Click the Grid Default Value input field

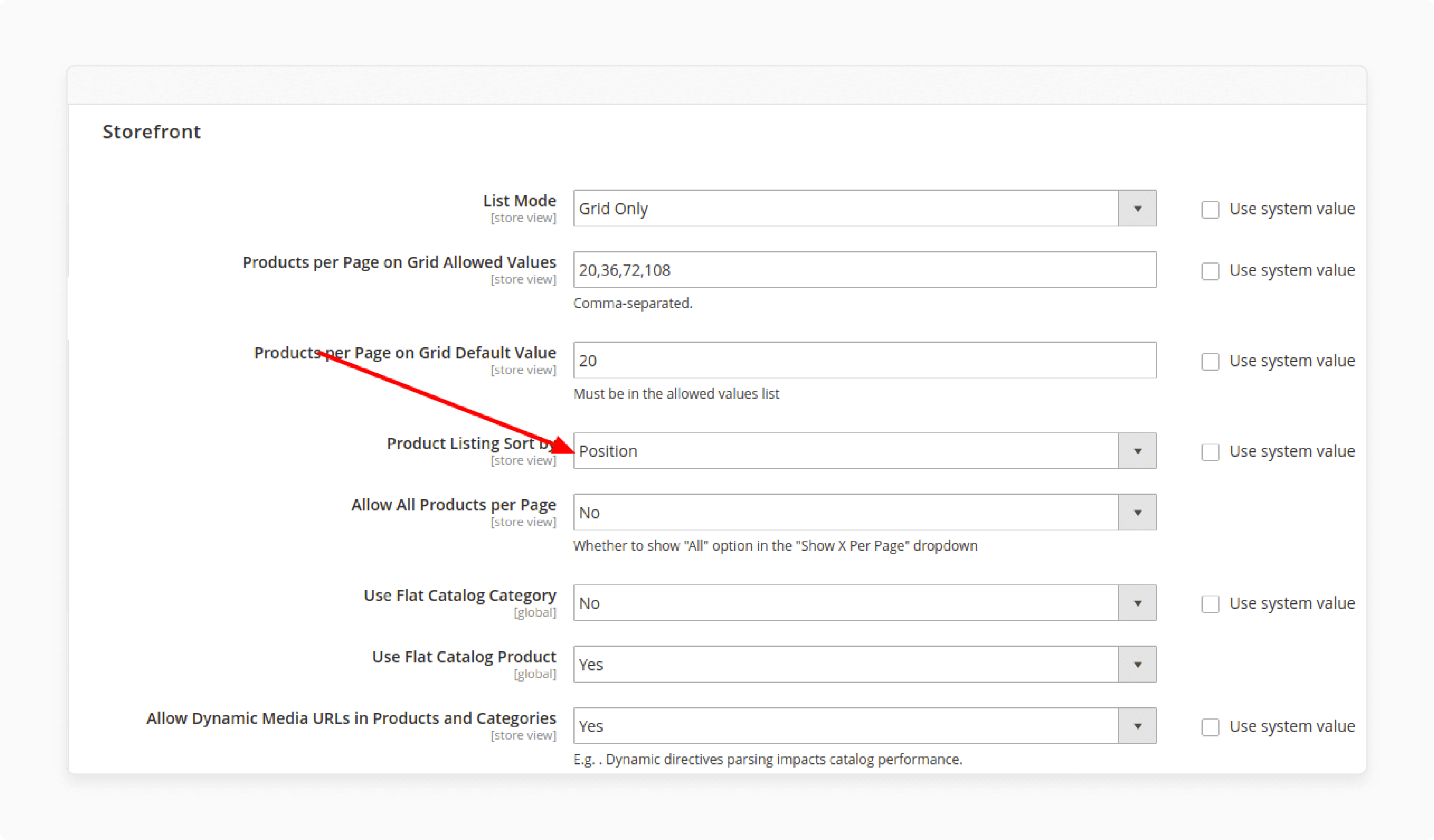click(x=864, y=360)
